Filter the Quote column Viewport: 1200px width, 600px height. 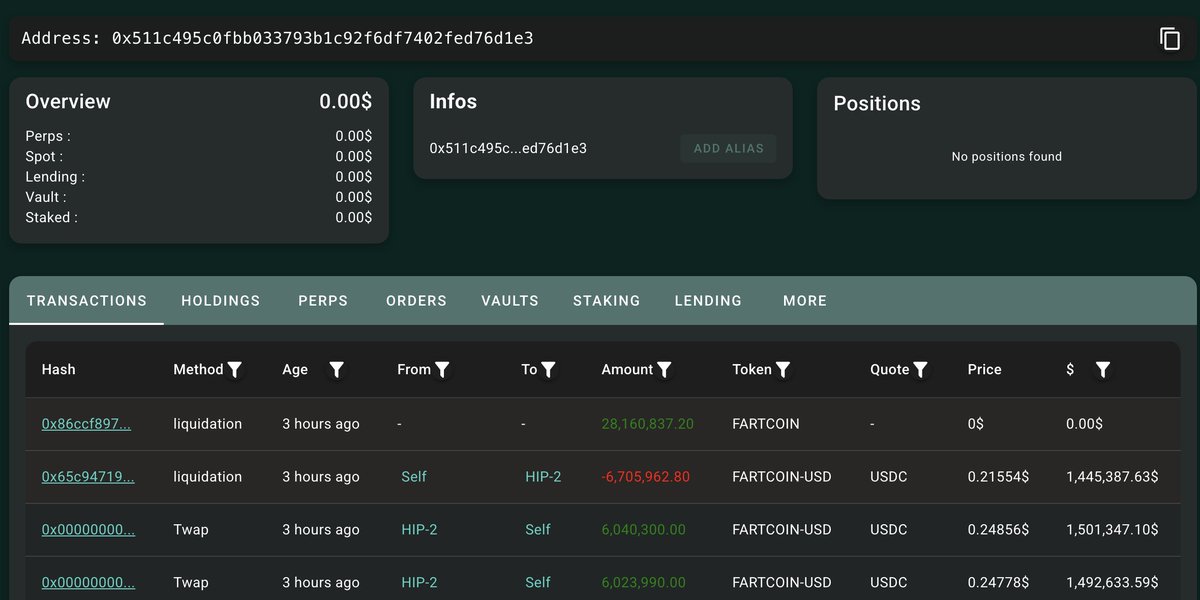[920, 370]
